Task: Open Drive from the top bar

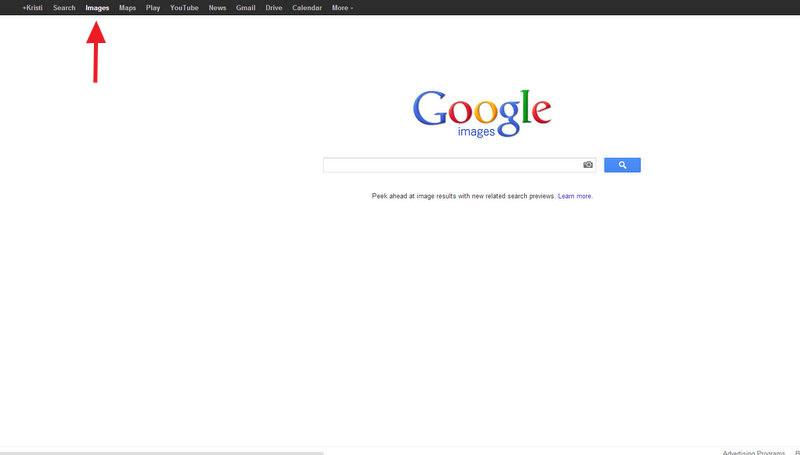Action: 273,8
